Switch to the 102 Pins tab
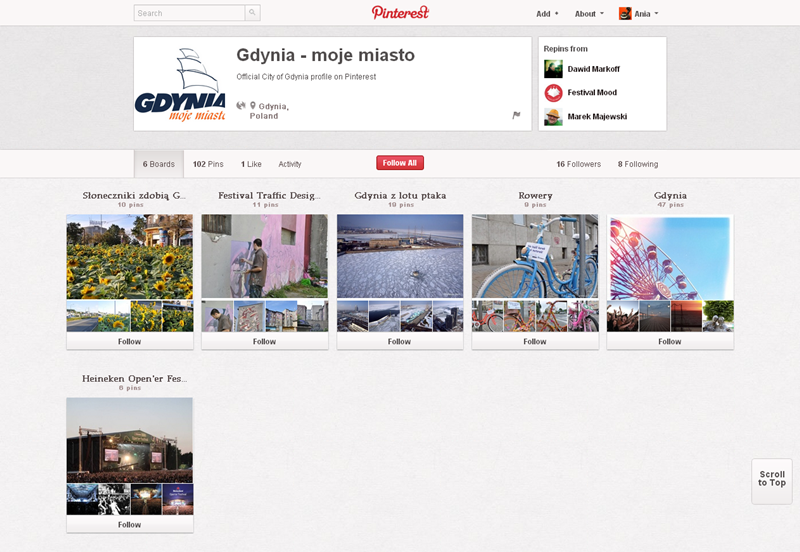 [x=208, y=164]
